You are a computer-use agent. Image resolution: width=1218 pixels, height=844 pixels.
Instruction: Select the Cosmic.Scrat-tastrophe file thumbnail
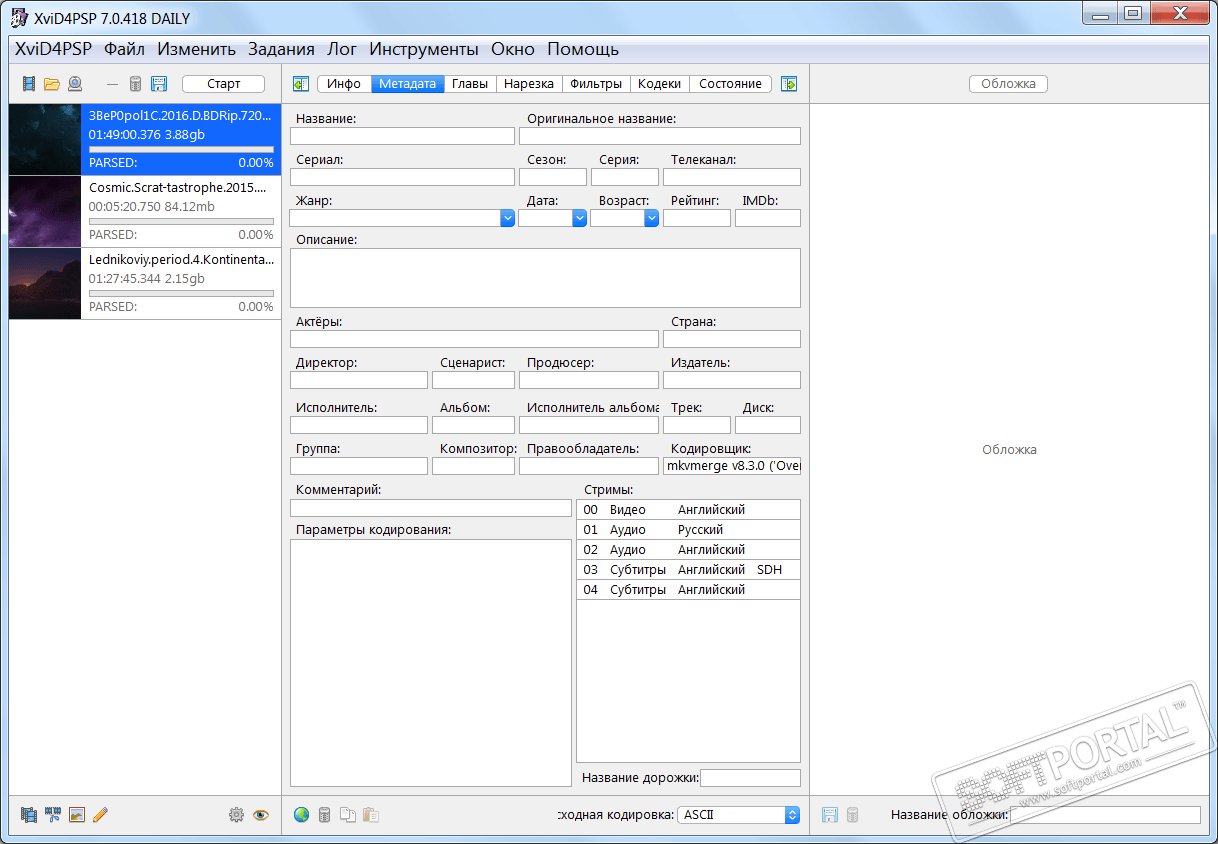45,212
